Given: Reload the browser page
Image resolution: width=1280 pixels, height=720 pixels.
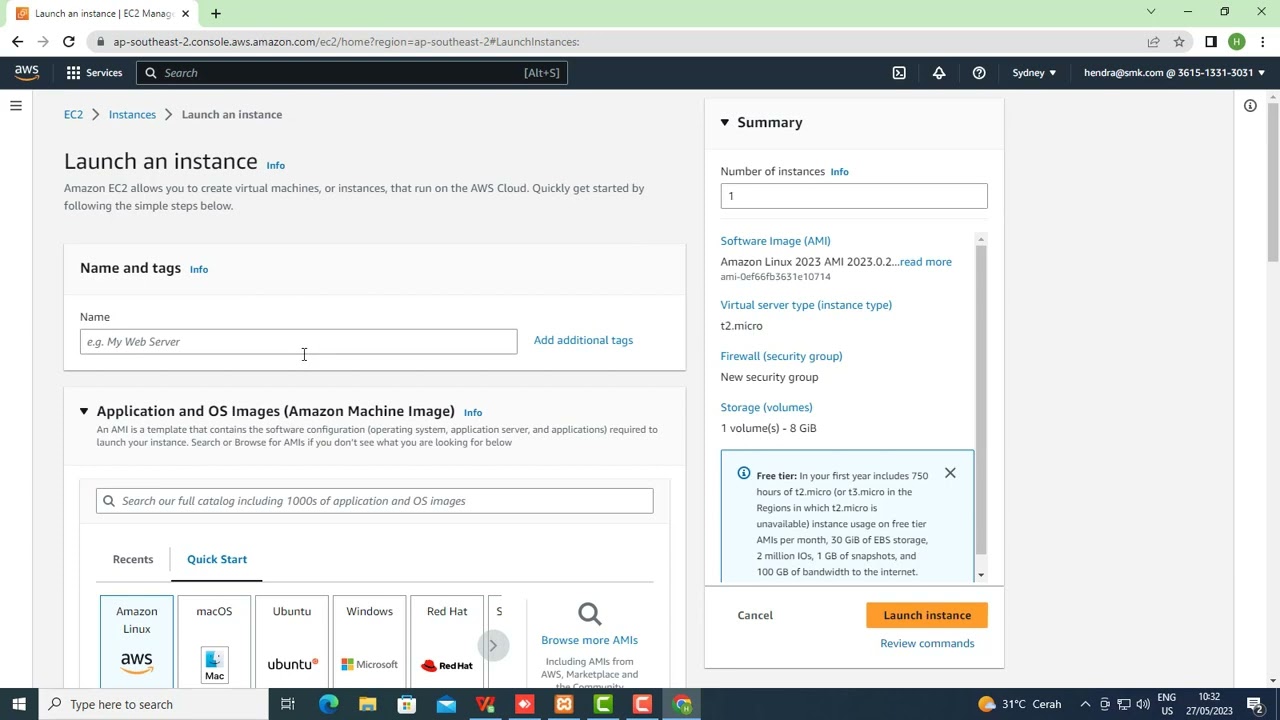Looking at the screenshot, I should coord(68,42).
